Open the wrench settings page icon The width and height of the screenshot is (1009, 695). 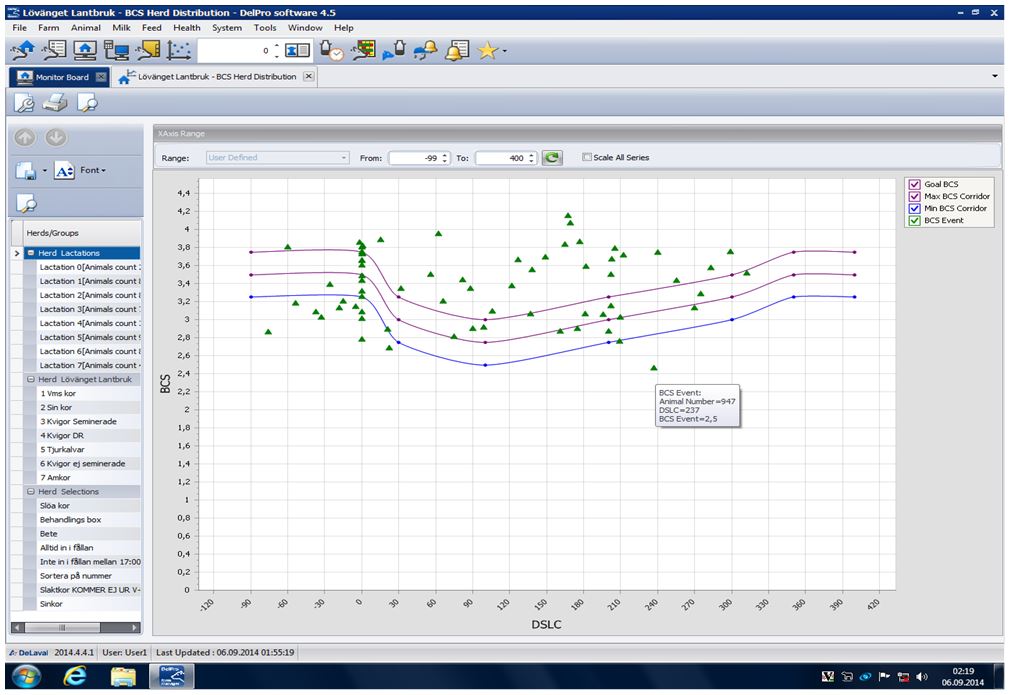click(x=24, y=102)
